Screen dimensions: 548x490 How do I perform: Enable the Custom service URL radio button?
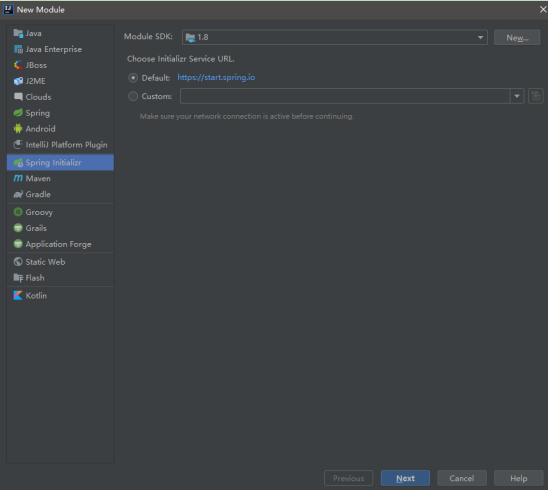(x=133, y=96)
